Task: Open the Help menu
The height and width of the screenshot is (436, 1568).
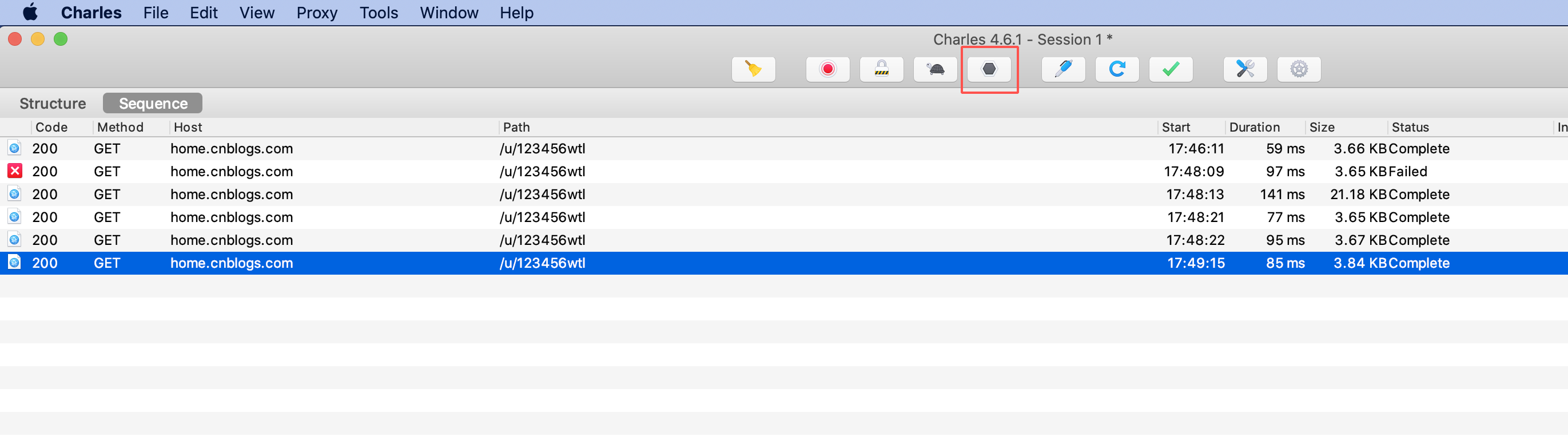Action: (516, 12)
